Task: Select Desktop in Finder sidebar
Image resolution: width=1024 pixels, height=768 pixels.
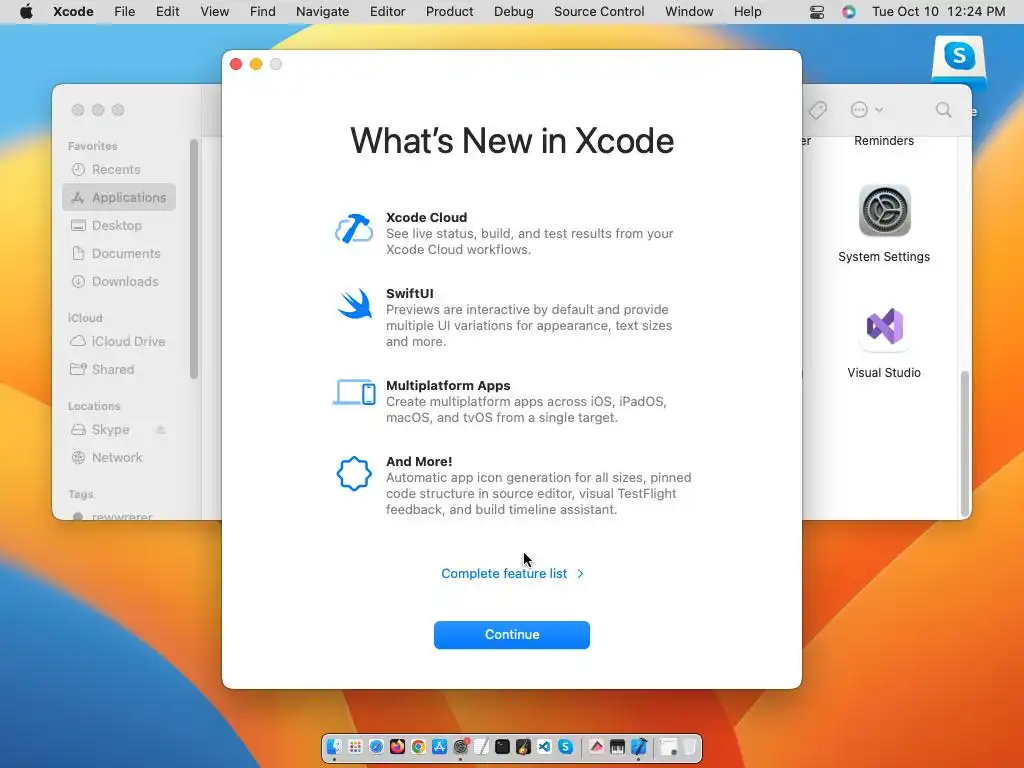Action: click(x=119, y=225)
